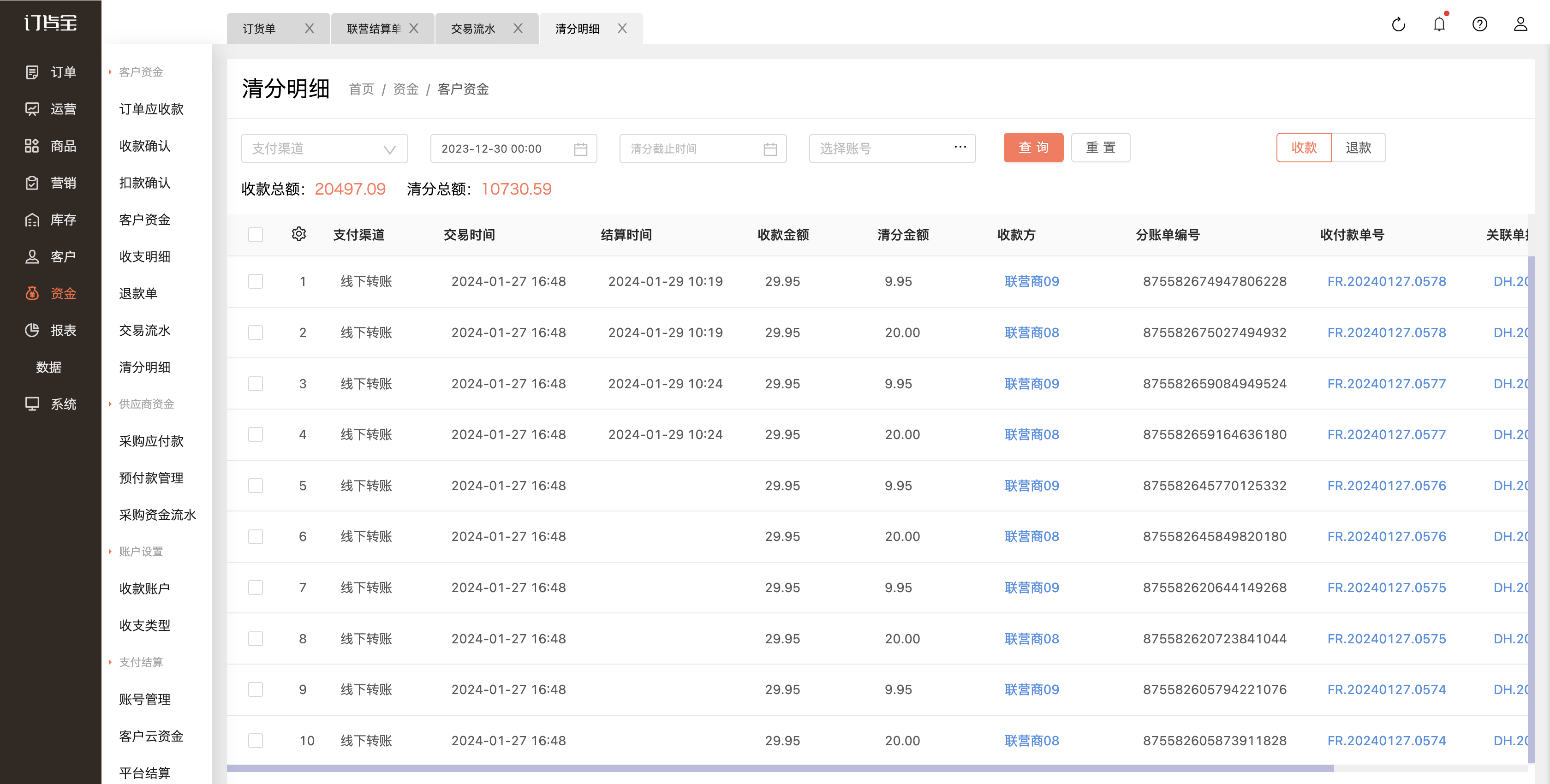Check the row 10 checkbox
1550x784 pixels.
point(256,740)
